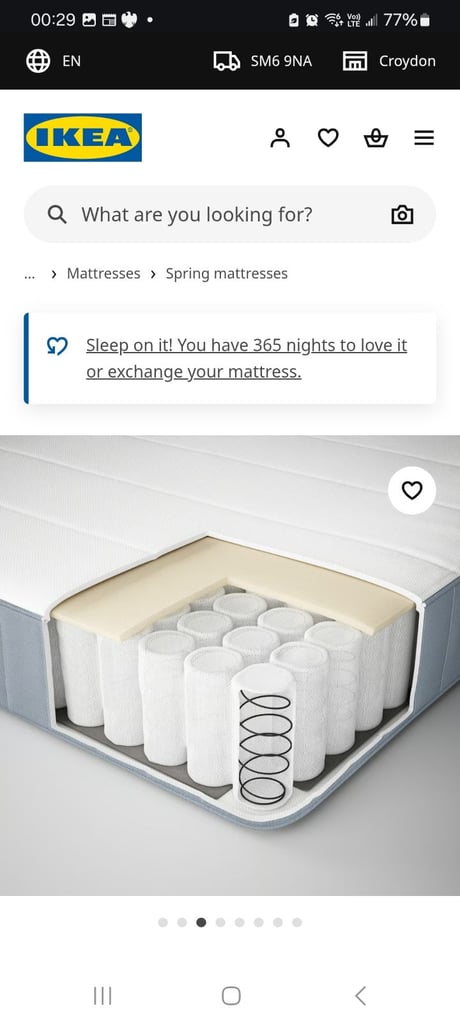Save mattress with heart button on image
The height and width of the screenshot is (1024, 460).
click(x=412, y=490)
